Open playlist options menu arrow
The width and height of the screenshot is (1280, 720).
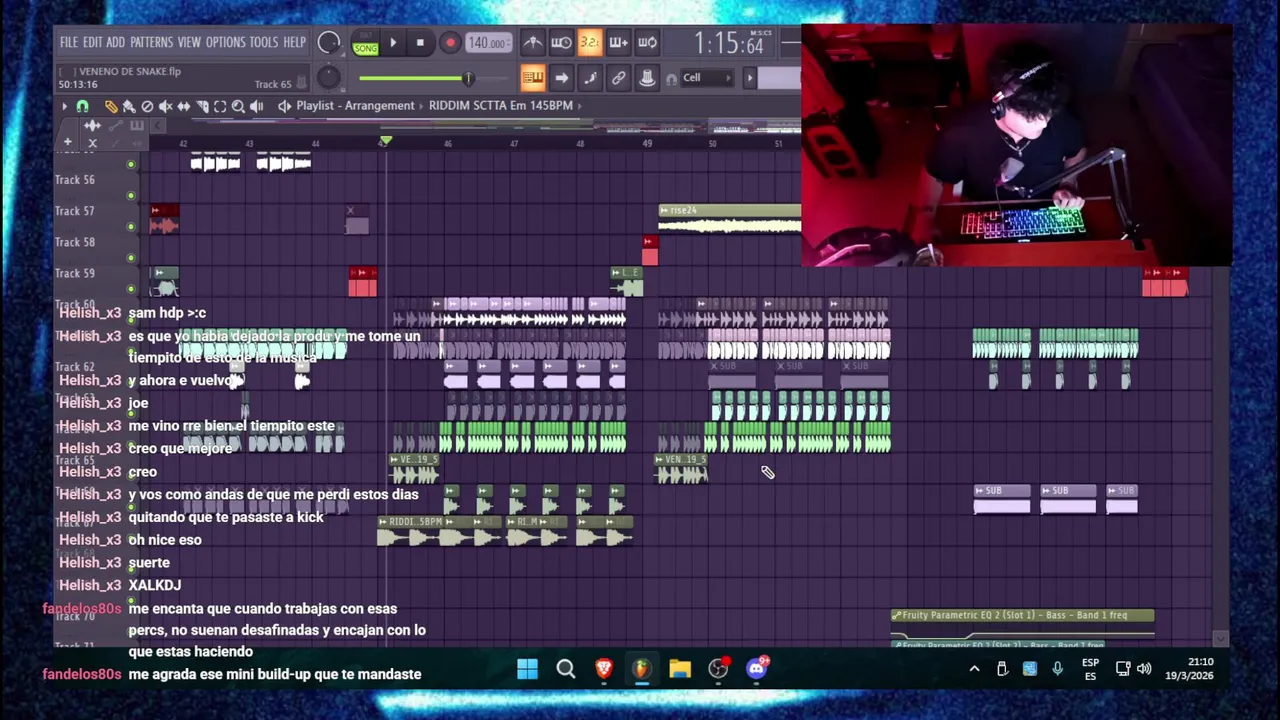[x=65, y=106]
